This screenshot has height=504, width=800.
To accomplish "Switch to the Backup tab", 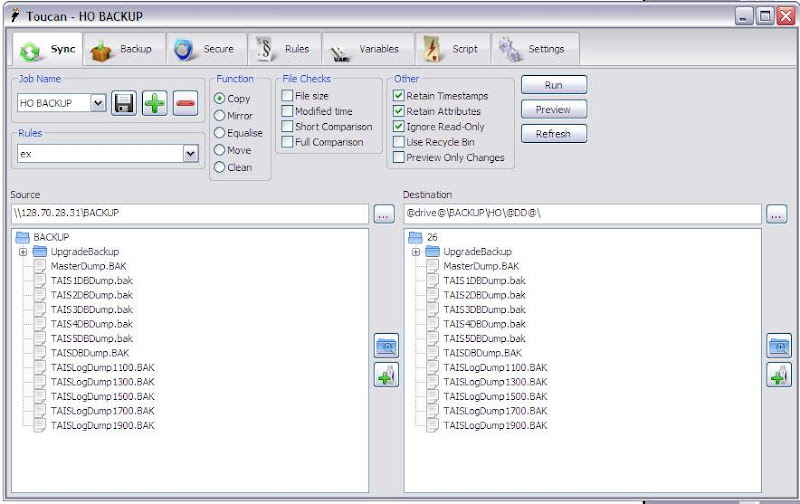I will pos(124,49).
